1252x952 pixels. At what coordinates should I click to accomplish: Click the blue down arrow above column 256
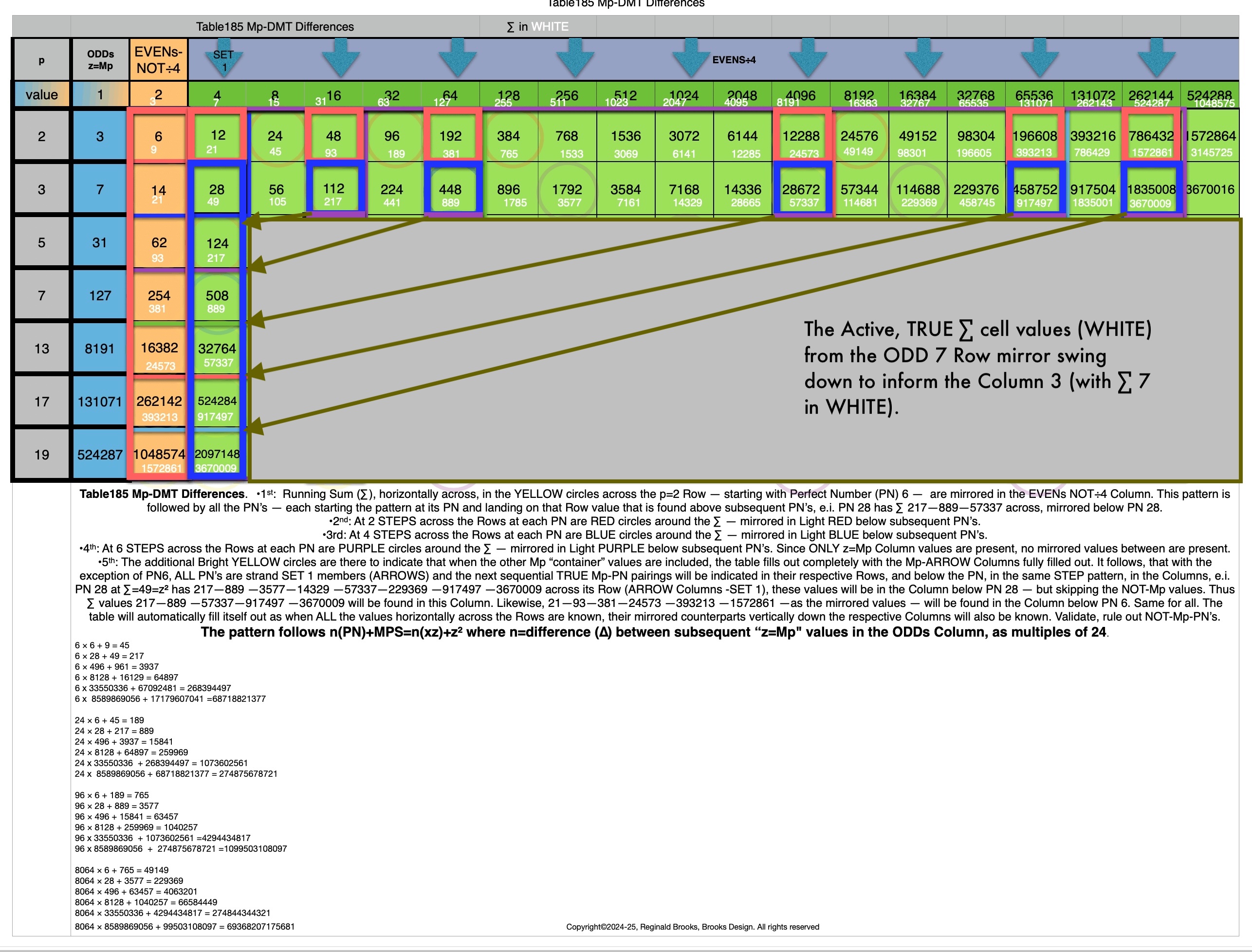(575, 58)
